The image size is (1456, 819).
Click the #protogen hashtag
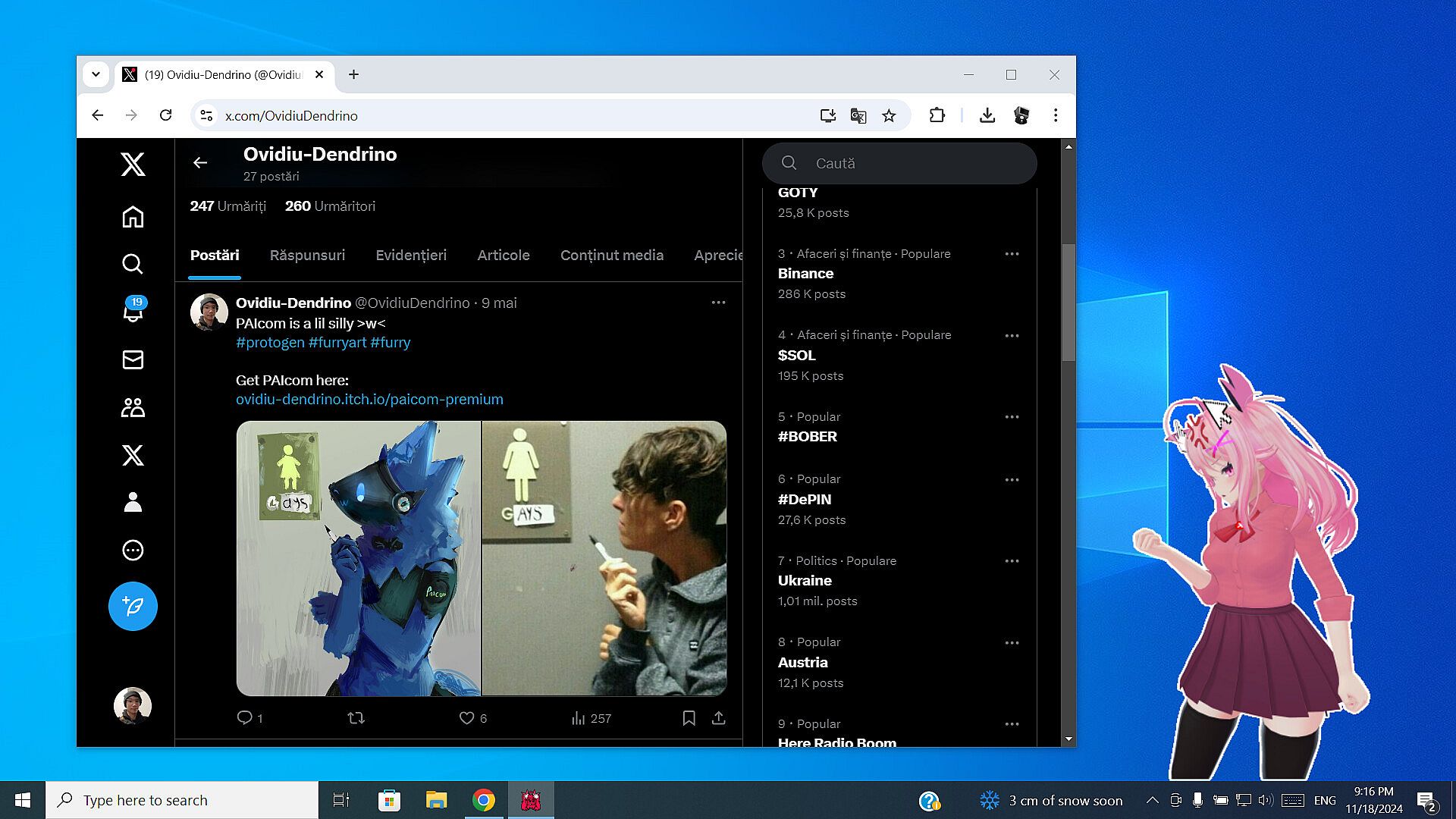[x=270, y=342]
